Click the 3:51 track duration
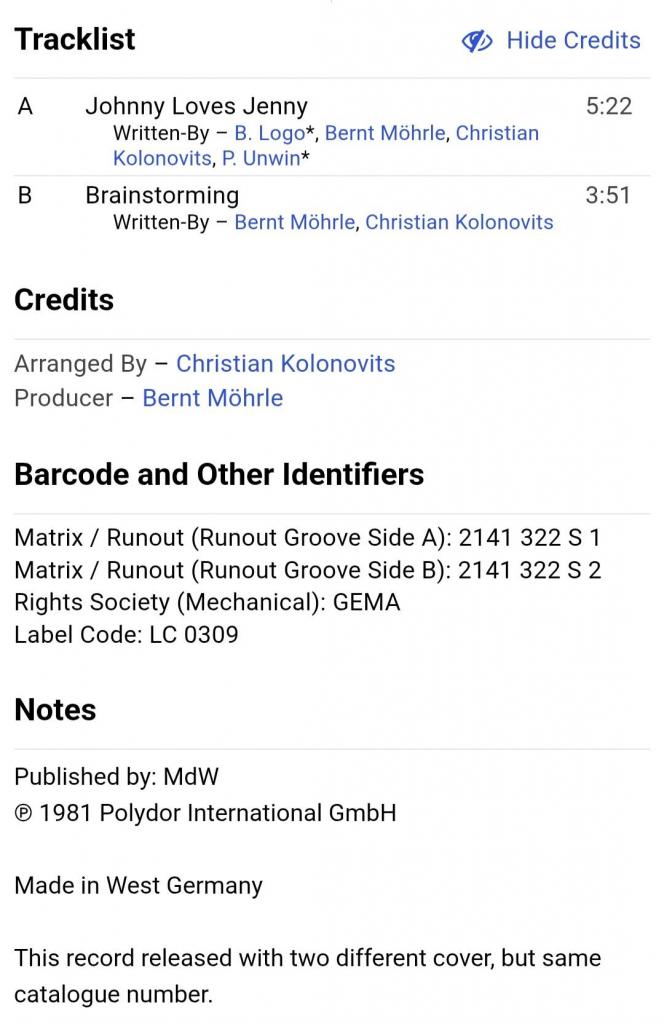This screenshot has height=1024, width=664. tap(608, 195)
